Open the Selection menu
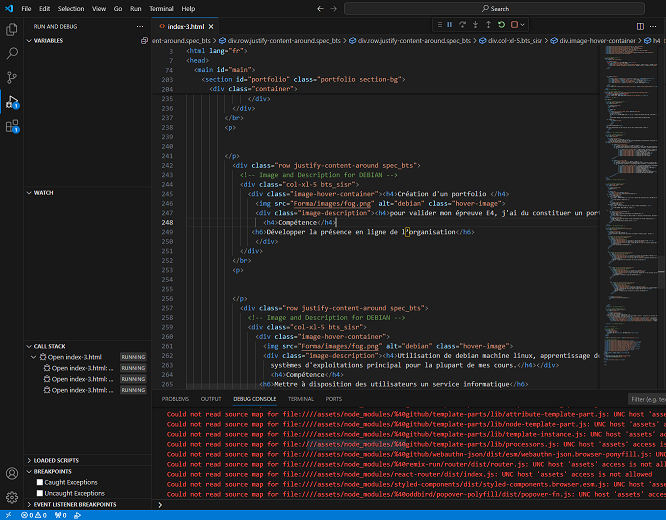Viewport: 666px width, 520px height. click(x=71, y=8)
